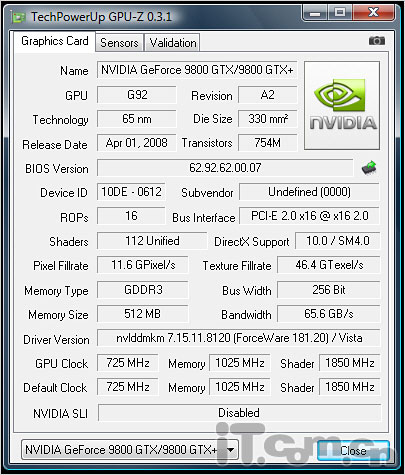Click the BIOS Version field

[x=225, y=168]
